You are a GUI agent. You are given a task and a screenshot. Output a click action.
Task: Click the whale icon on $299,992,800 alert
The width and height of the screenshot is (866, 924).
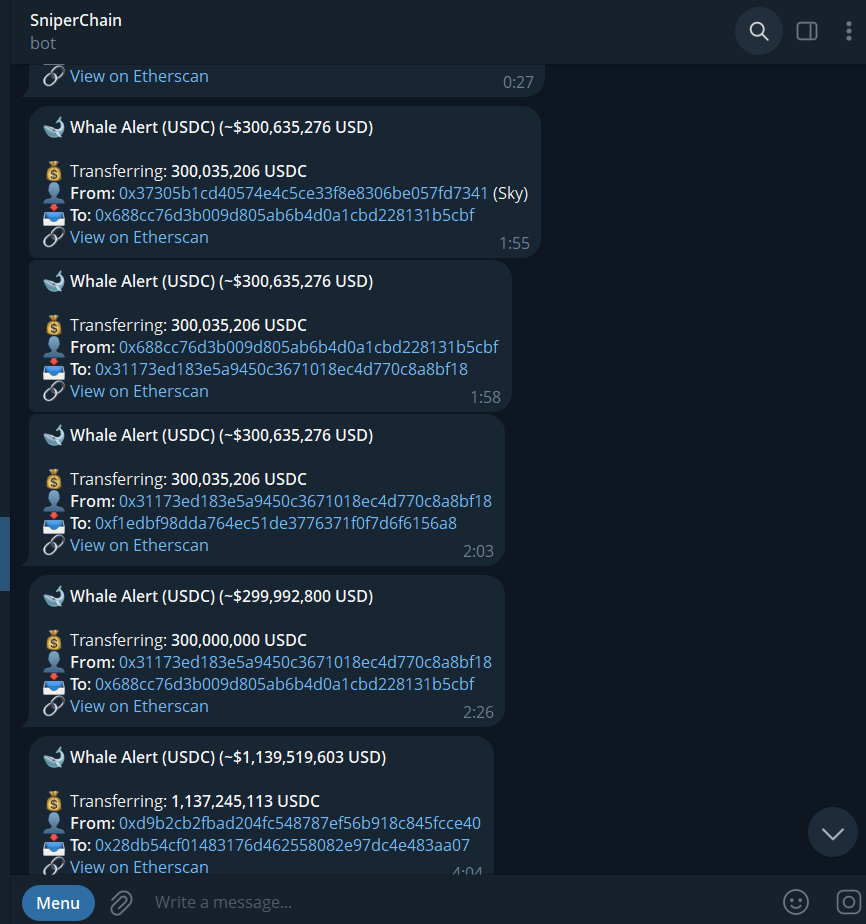pos(54,596)
